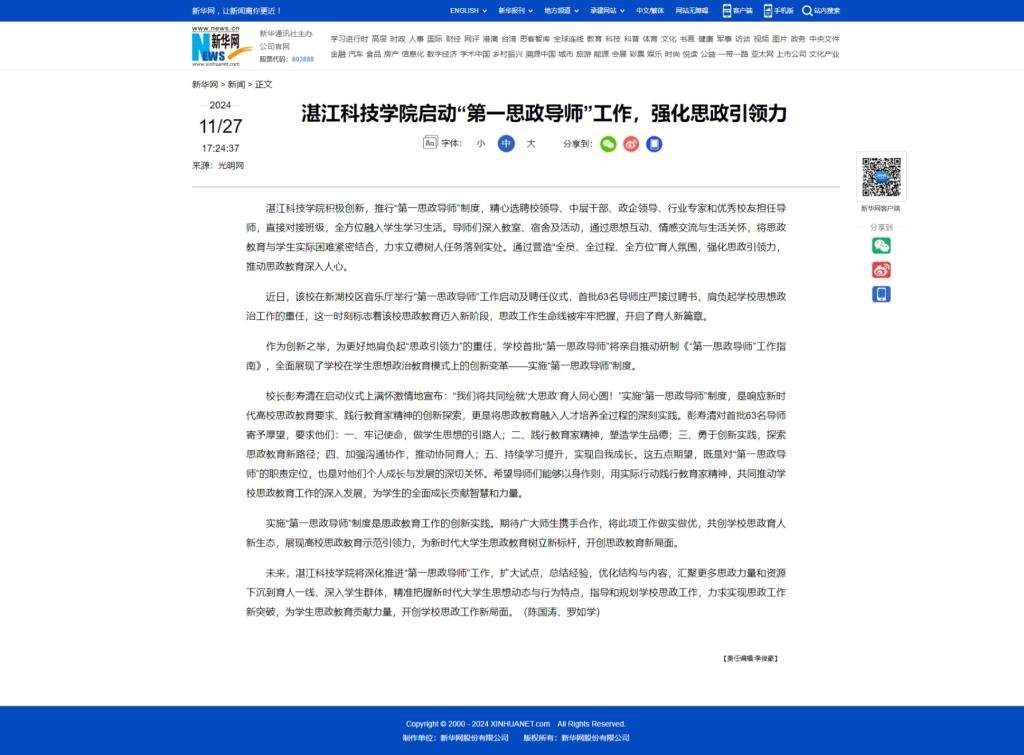This screenshot has width=1024, height=755.
Task: Open the 网站无障碍 accessibility link
Action: click(692, 10)
